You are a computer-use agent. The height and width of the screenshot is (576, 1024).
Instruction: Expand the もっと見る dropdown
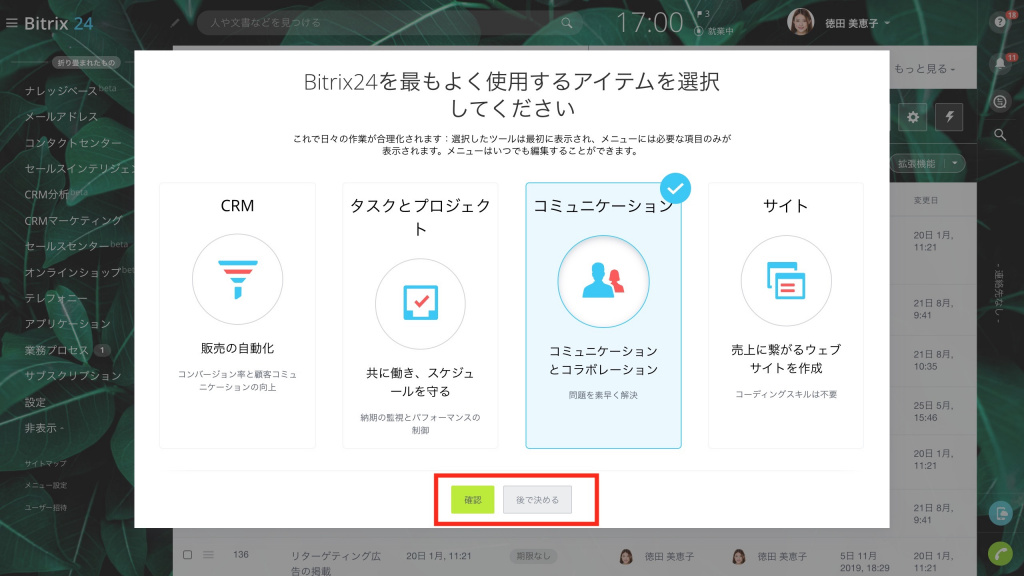coord(924,69)
